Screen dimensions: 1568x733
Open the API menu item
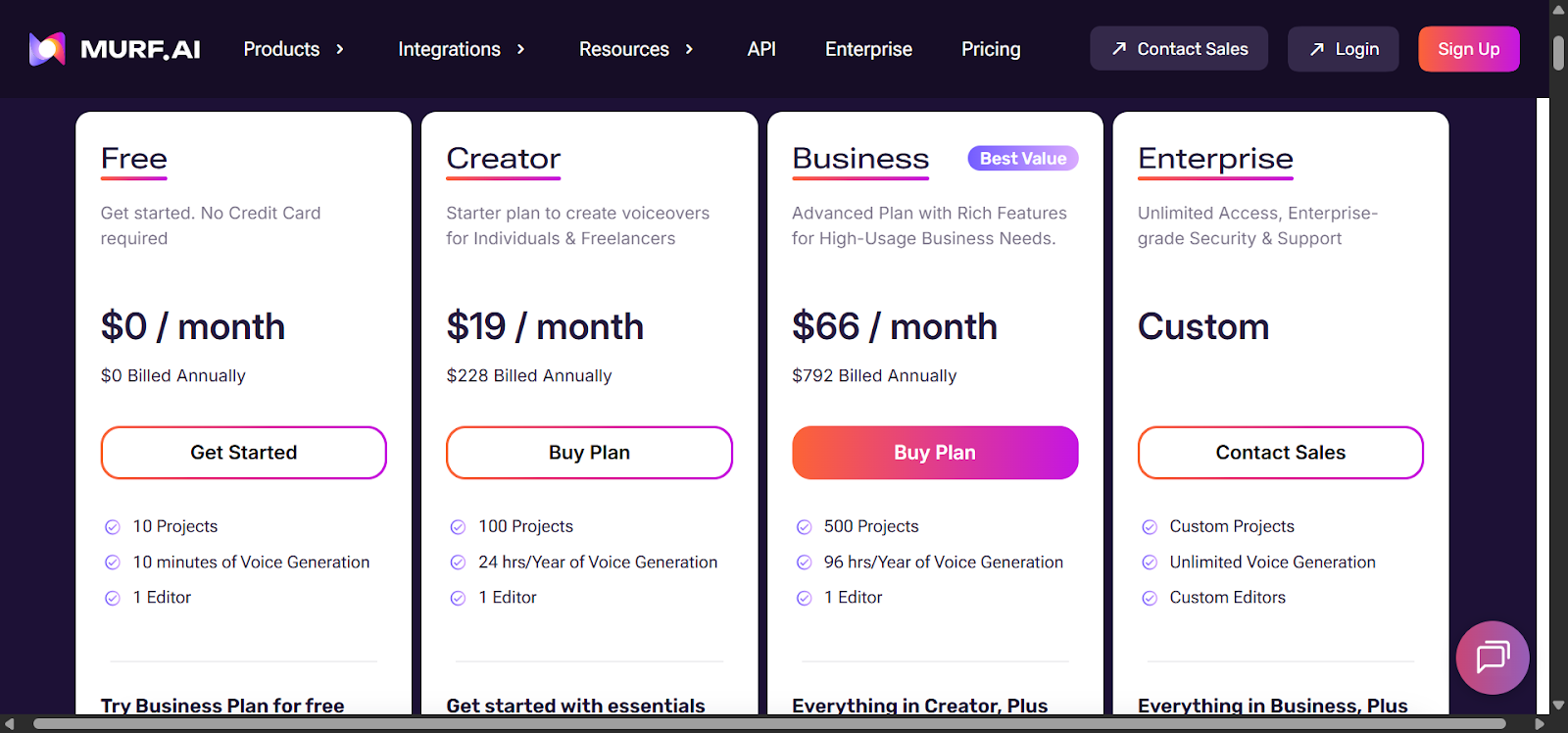[x=761, y=49]
